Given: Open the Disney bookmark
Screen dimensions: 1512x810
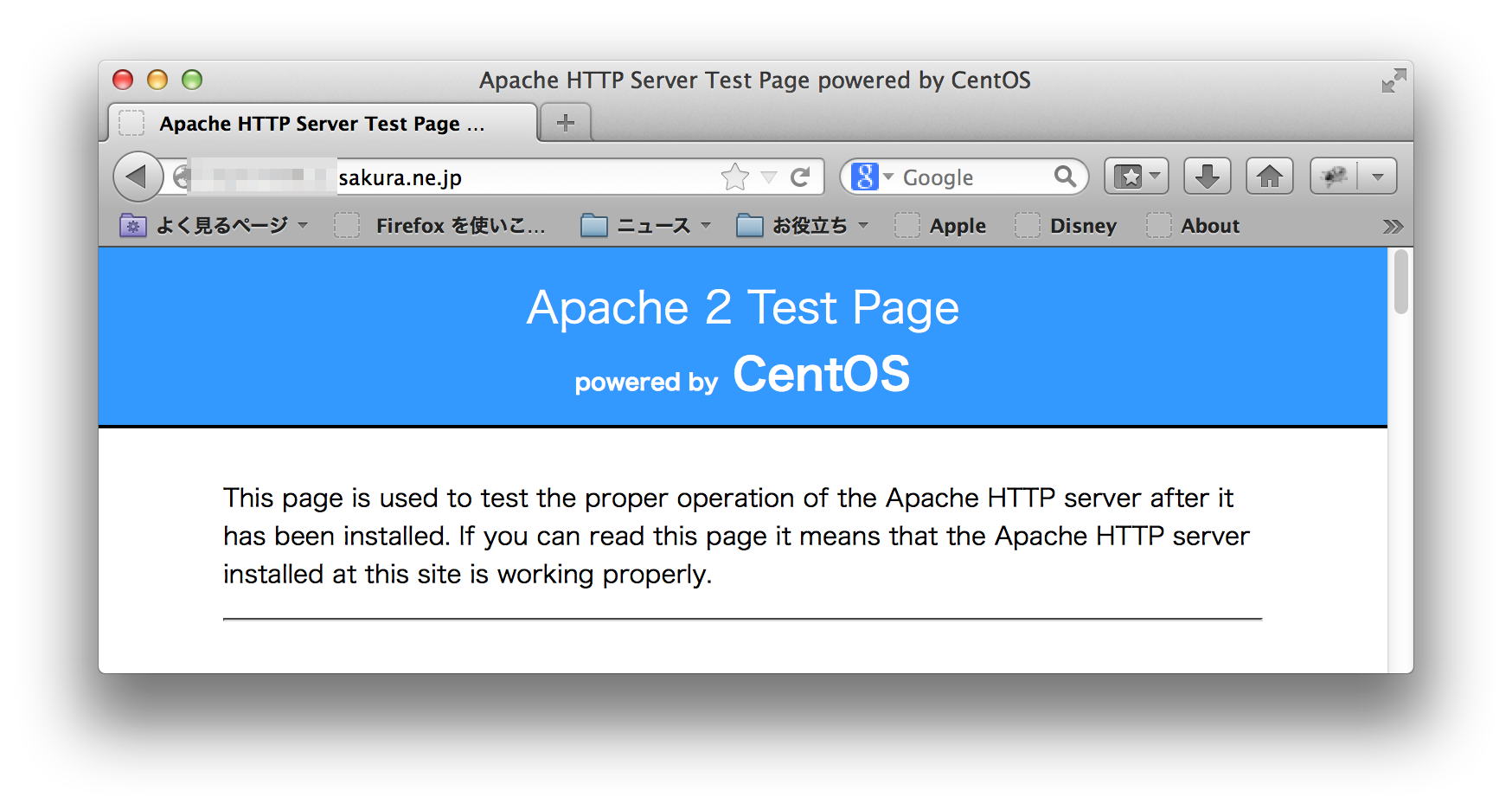Looking at the screenshot, I should pos(1067,226).
